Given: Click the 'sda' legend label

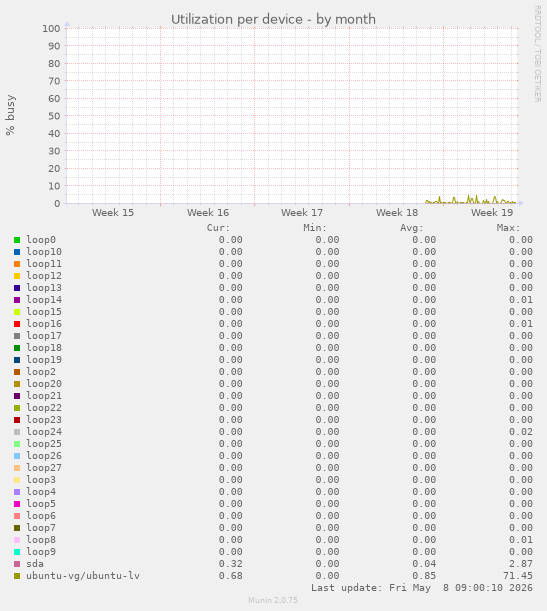Looking at the screenshot, I should 35,564.
